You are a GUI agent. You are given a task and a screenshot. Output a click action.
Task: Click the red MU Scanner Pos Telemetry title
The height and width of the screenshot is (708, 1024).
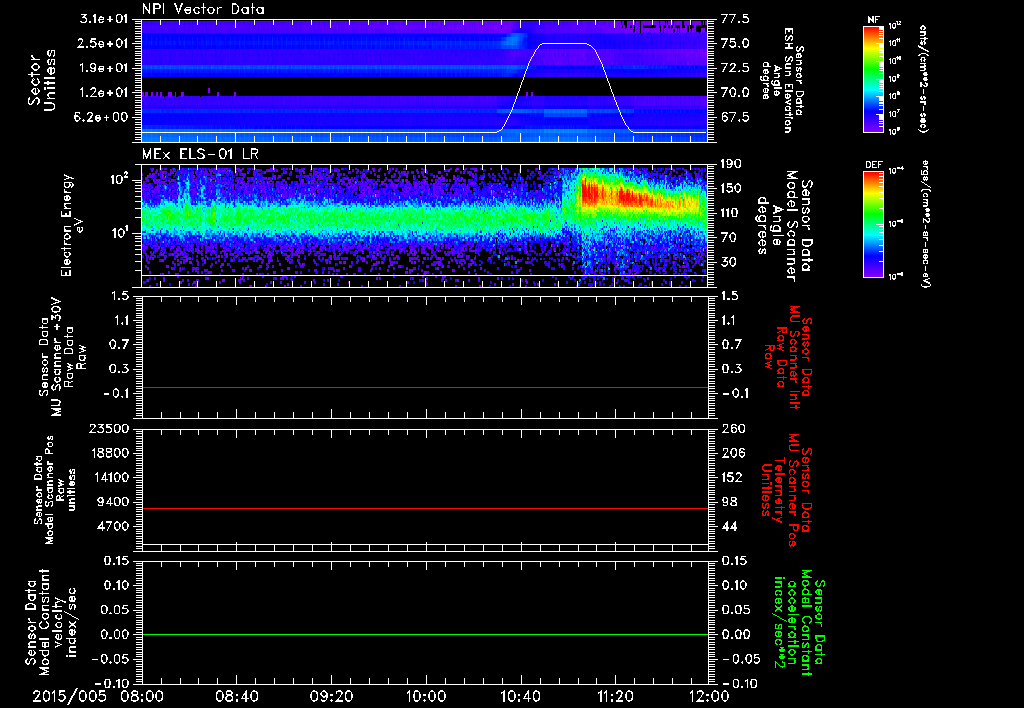(x=788, y=490)
